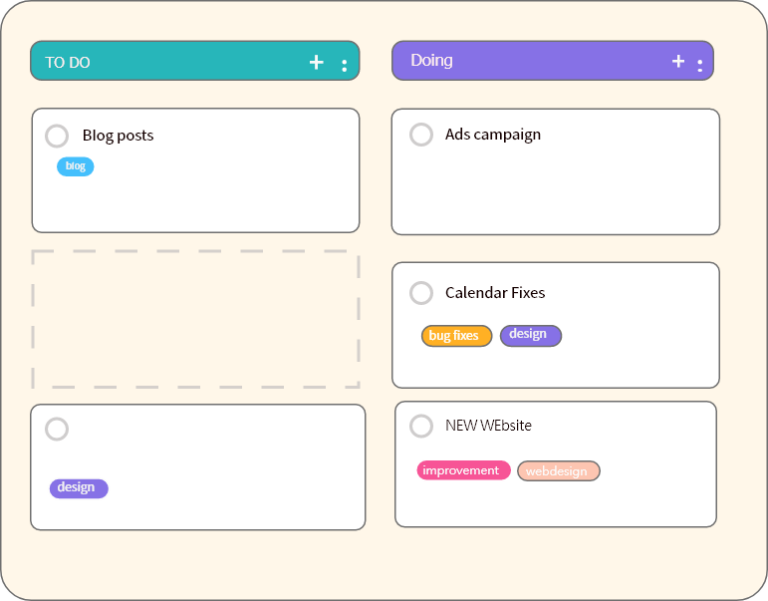This screenshot has height=601, width=768.
Task: Add a card to the Doing column
Action: [x=678, y=61]
